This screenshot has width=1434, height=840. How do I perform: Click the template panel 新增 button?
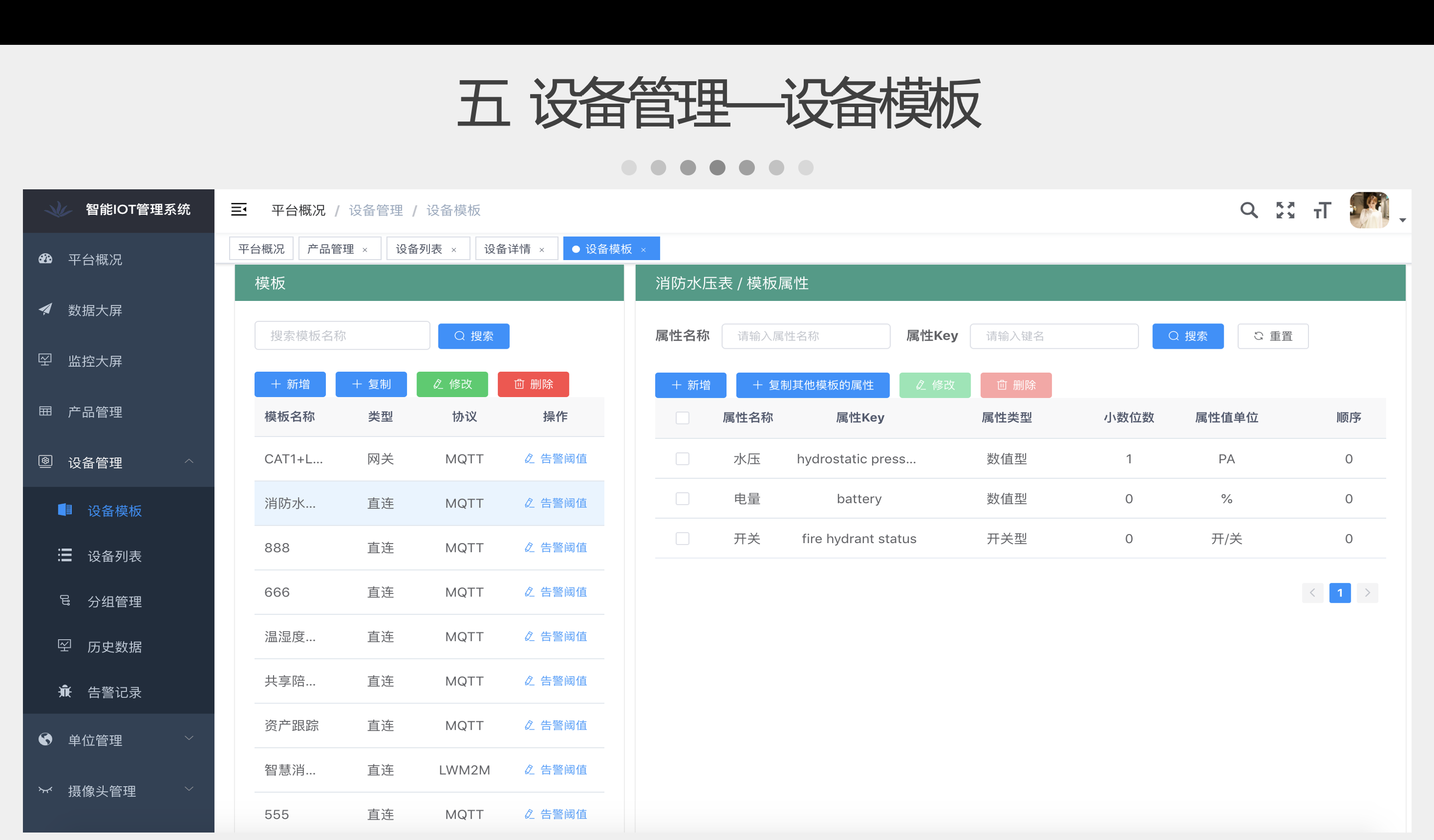point(289,384)
